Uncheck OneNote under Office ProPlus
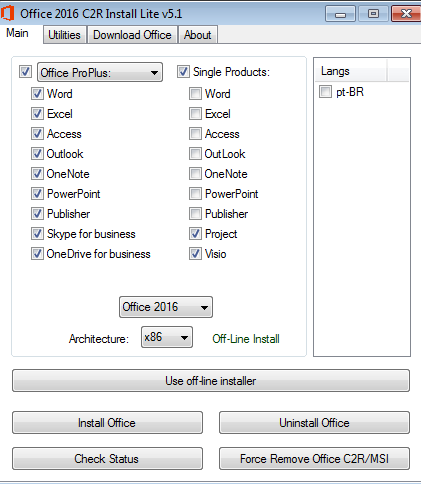 [37, 174]
